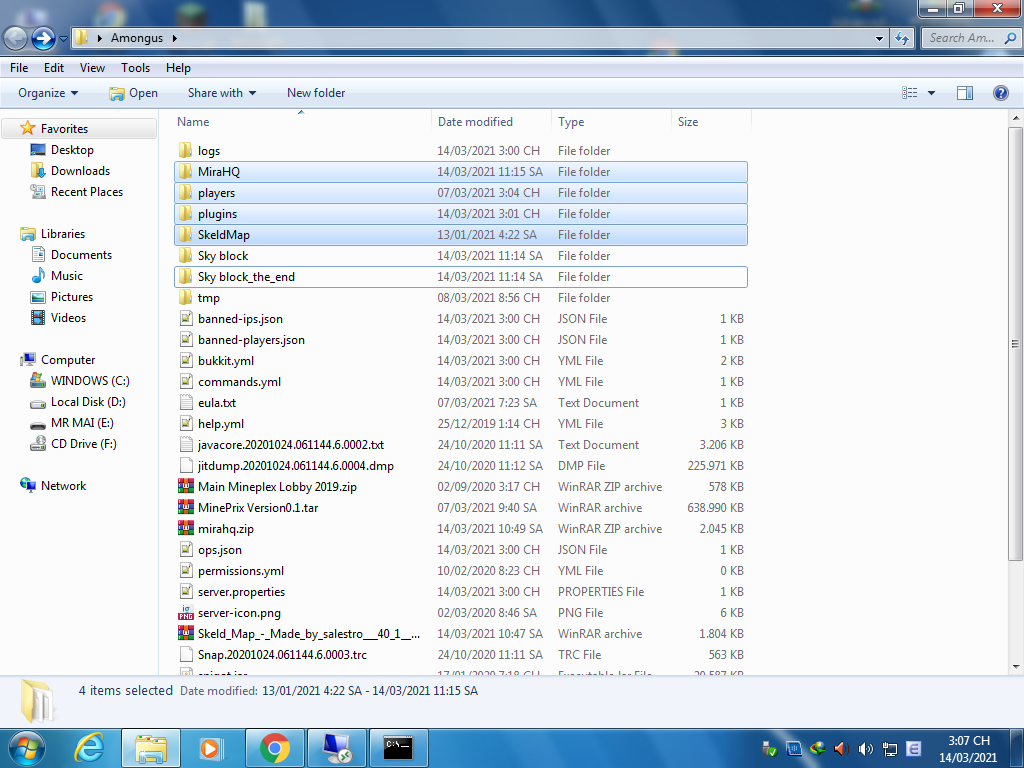Open the MR MAI (E:) drive

(82, 423)
